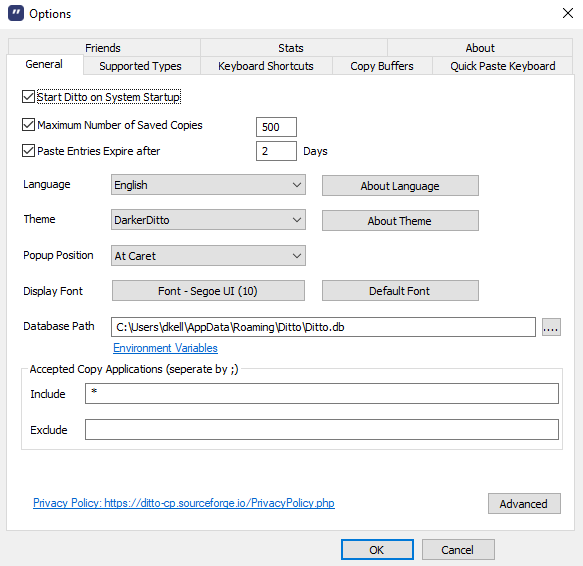Open the Language dropdown set to English

pos(208,185)
